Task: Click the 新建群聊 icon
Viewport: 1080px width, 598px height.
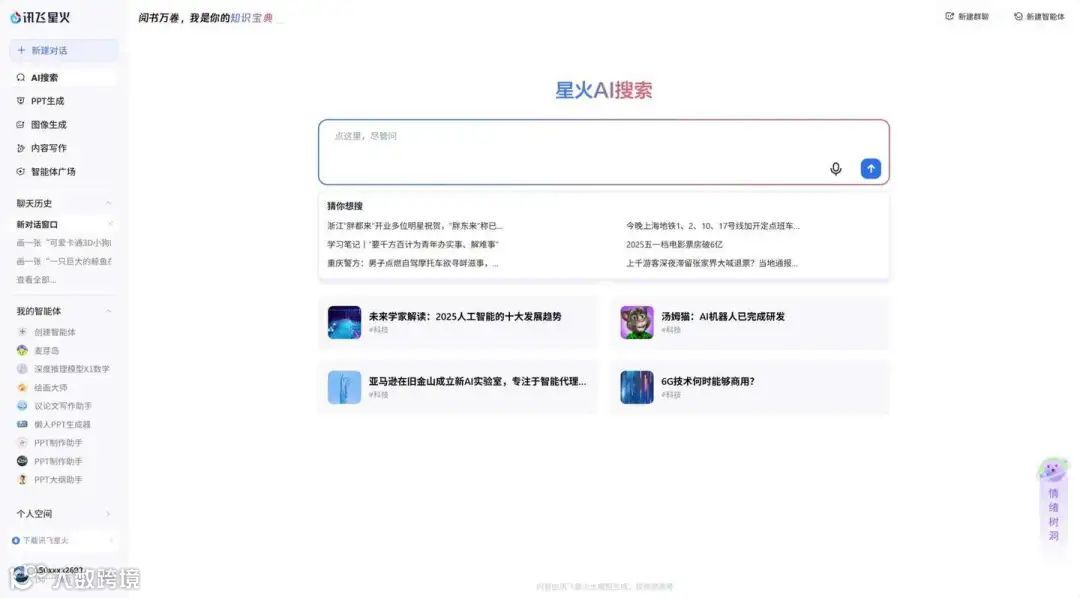Action: click(x=950, y=17)
